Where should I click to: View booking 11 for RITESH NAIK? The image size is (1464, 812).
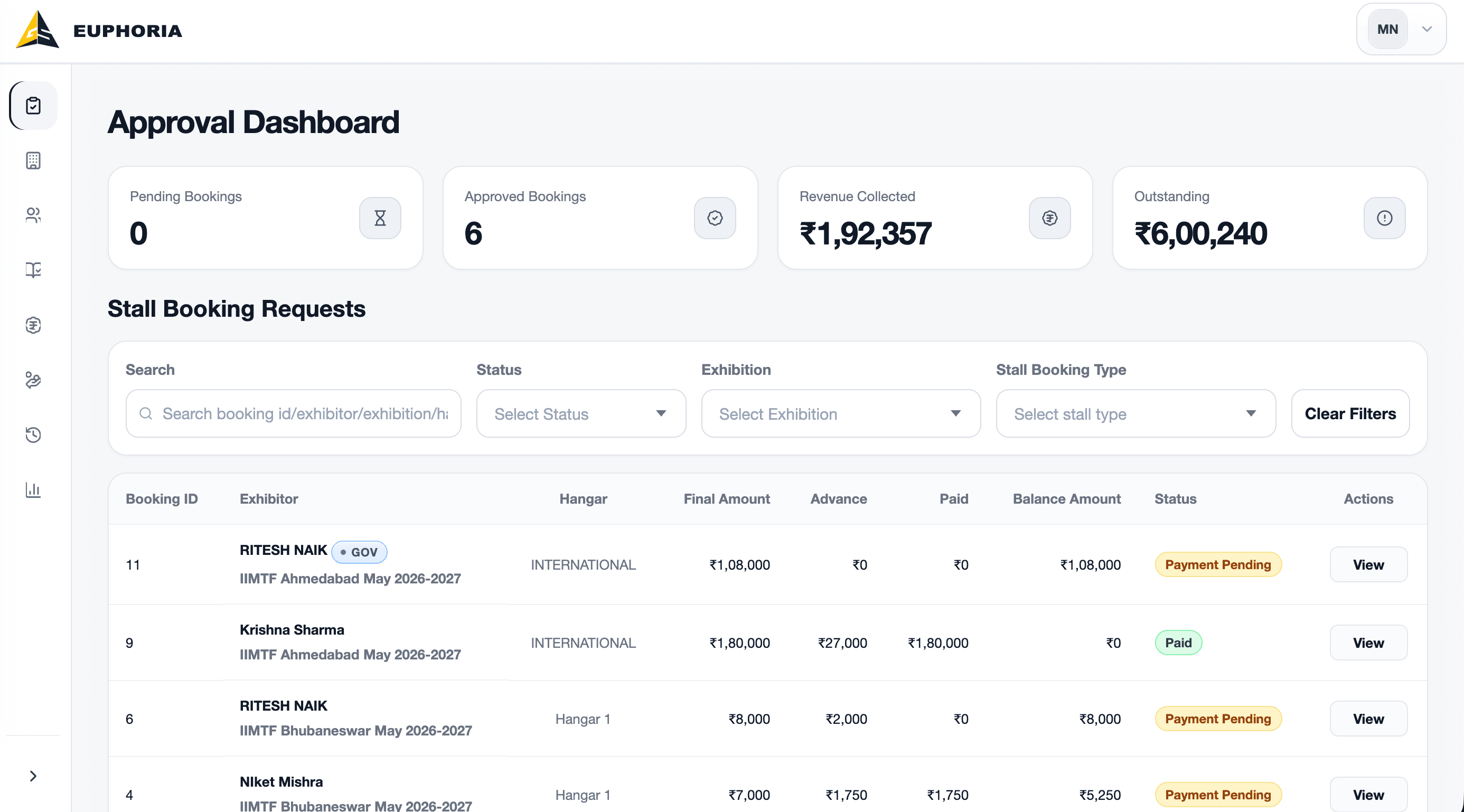1368,565
